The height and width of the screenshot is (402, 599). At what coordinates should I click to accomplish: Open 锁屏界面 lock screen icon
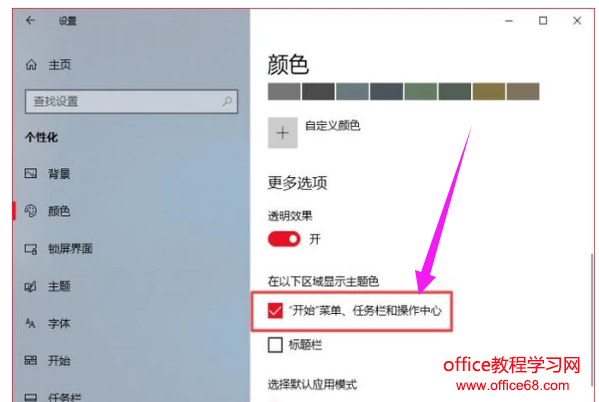(31, 249)
